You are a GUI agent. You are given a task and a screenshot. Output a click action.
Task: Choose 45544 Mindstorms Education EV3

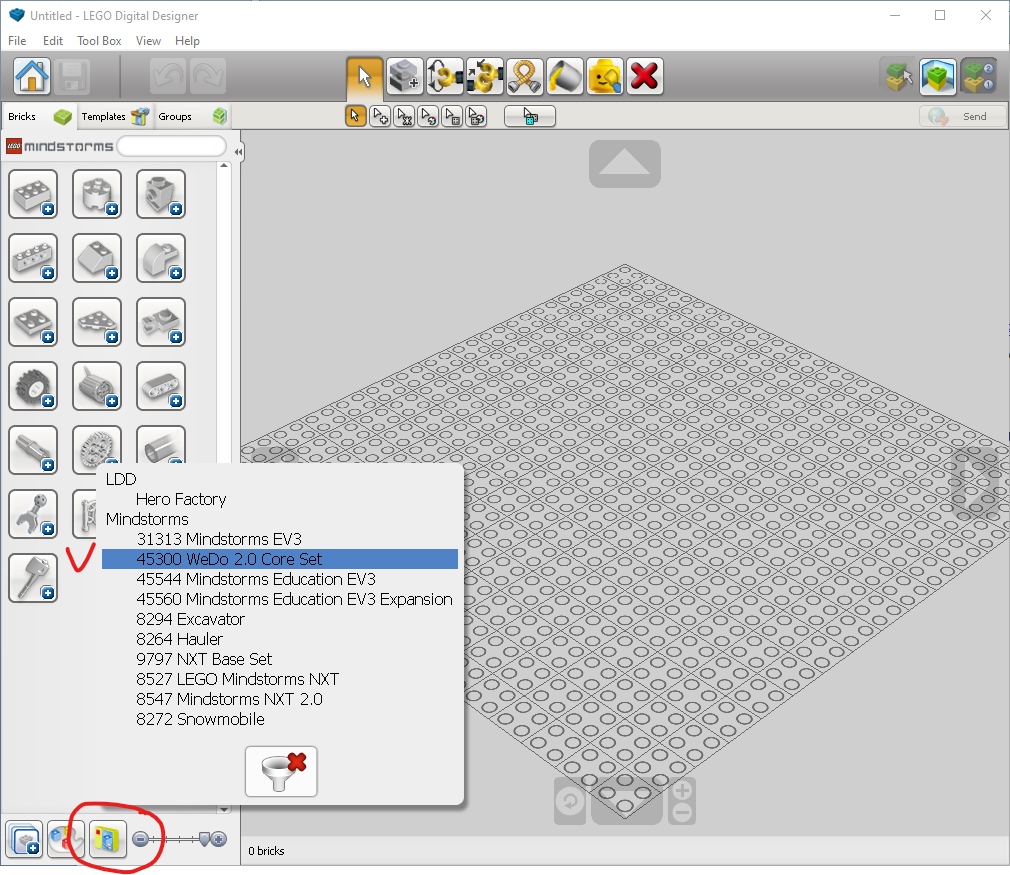point(256,579)
